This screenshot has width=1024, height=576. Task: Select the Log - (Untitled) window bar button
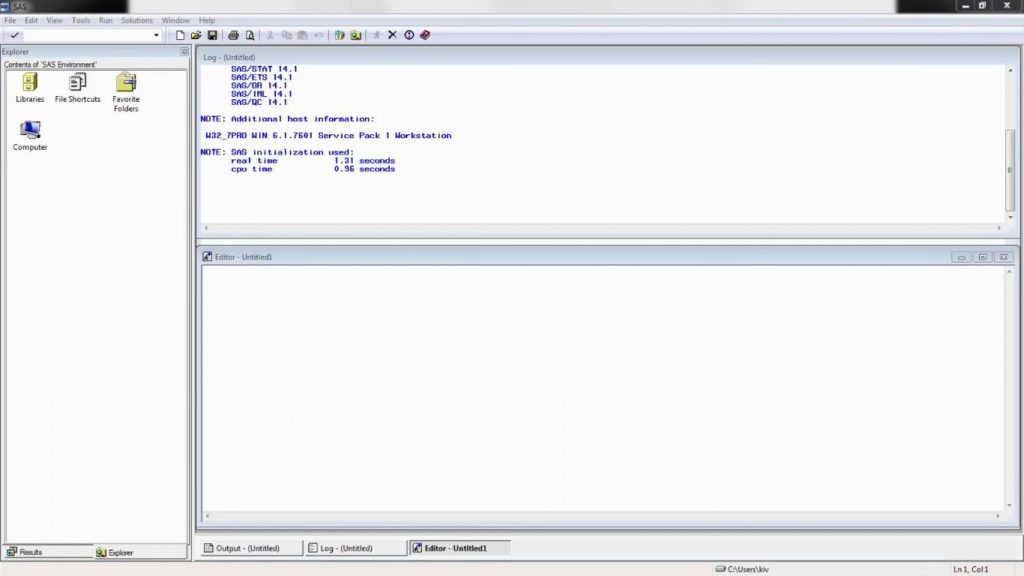pos(355,548)
